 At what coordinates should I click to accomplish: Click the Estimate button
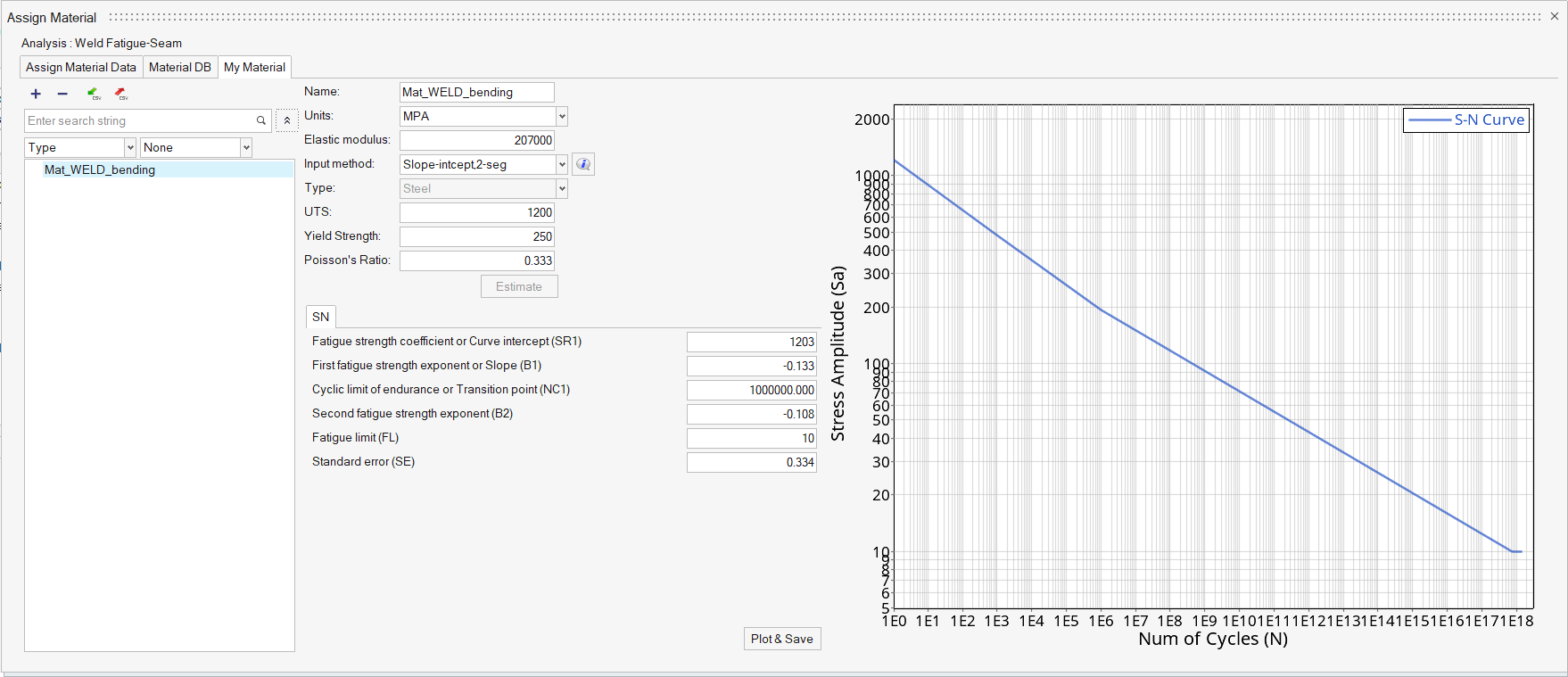click(x=519, y=286)
